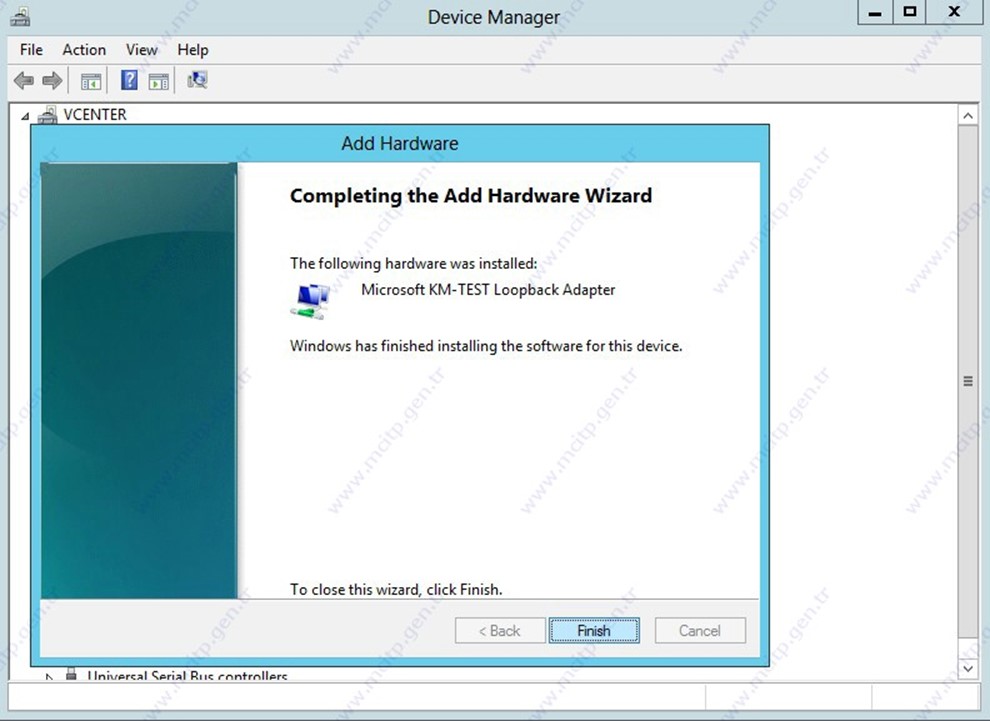Viewport: 990px width, 721px height.
Task: Click the Back button in Add Hardware wizard
Action: (x=500, y=630)
